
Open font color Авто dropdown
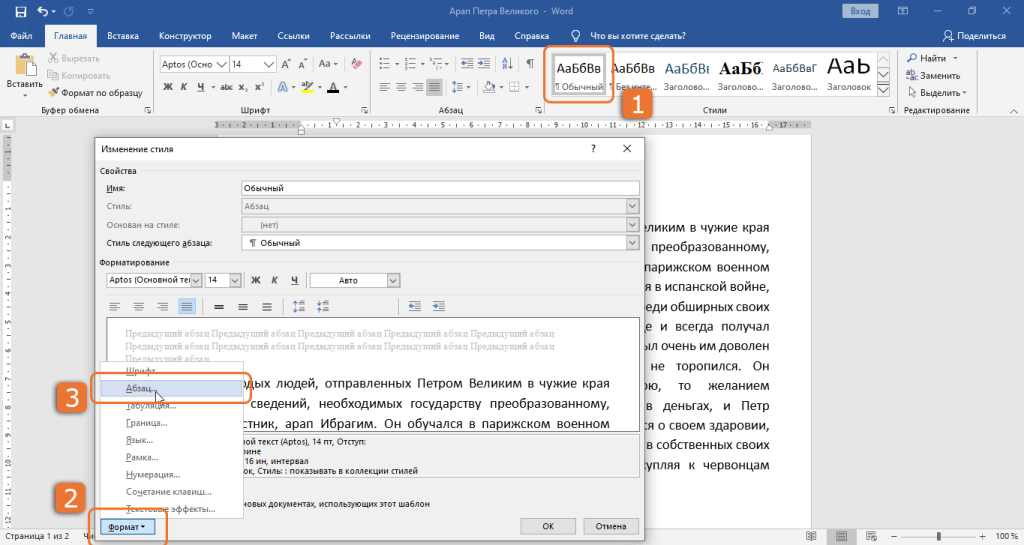click(393, 280)
